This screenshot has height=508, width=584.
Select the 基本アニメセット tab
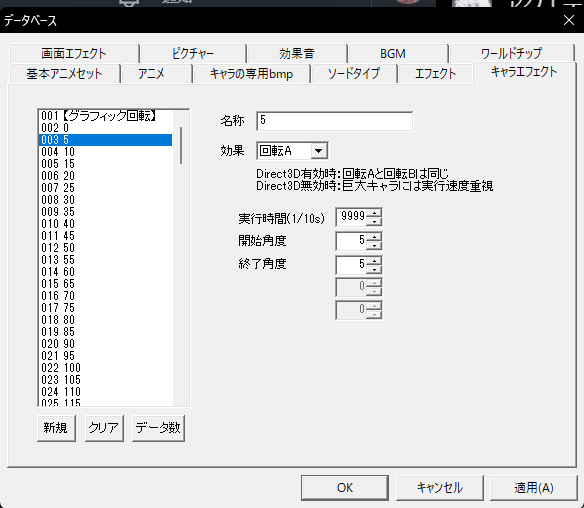tap(64, 73)
